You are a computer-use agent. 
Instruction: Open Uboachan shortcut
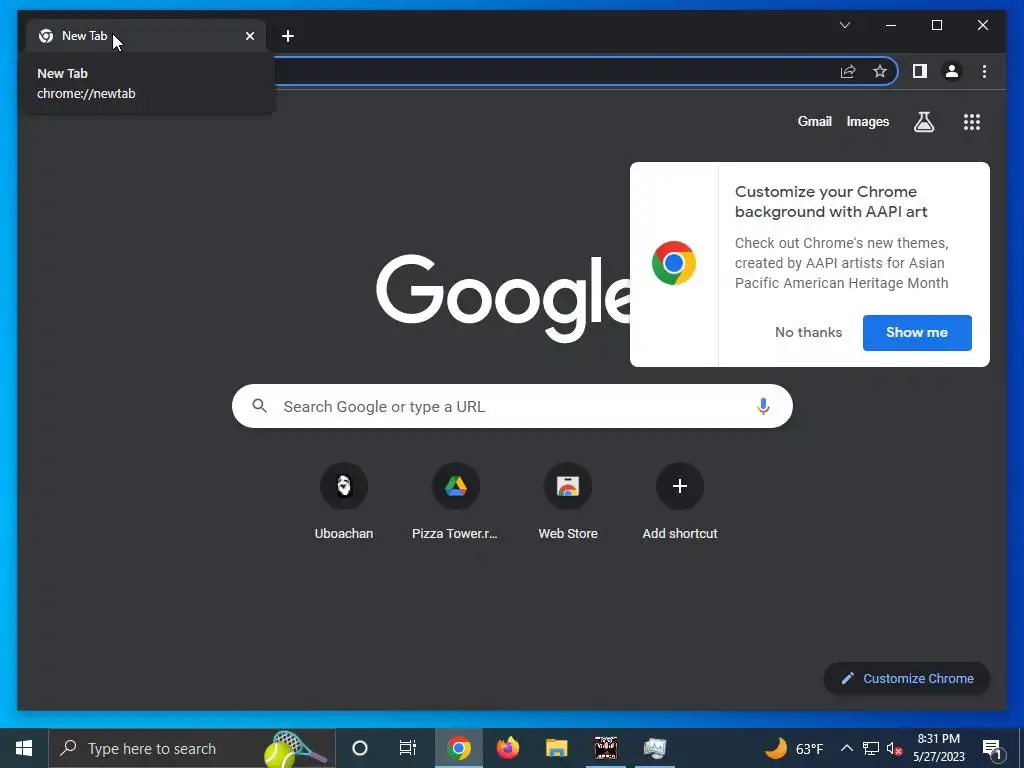click(344, 502)
